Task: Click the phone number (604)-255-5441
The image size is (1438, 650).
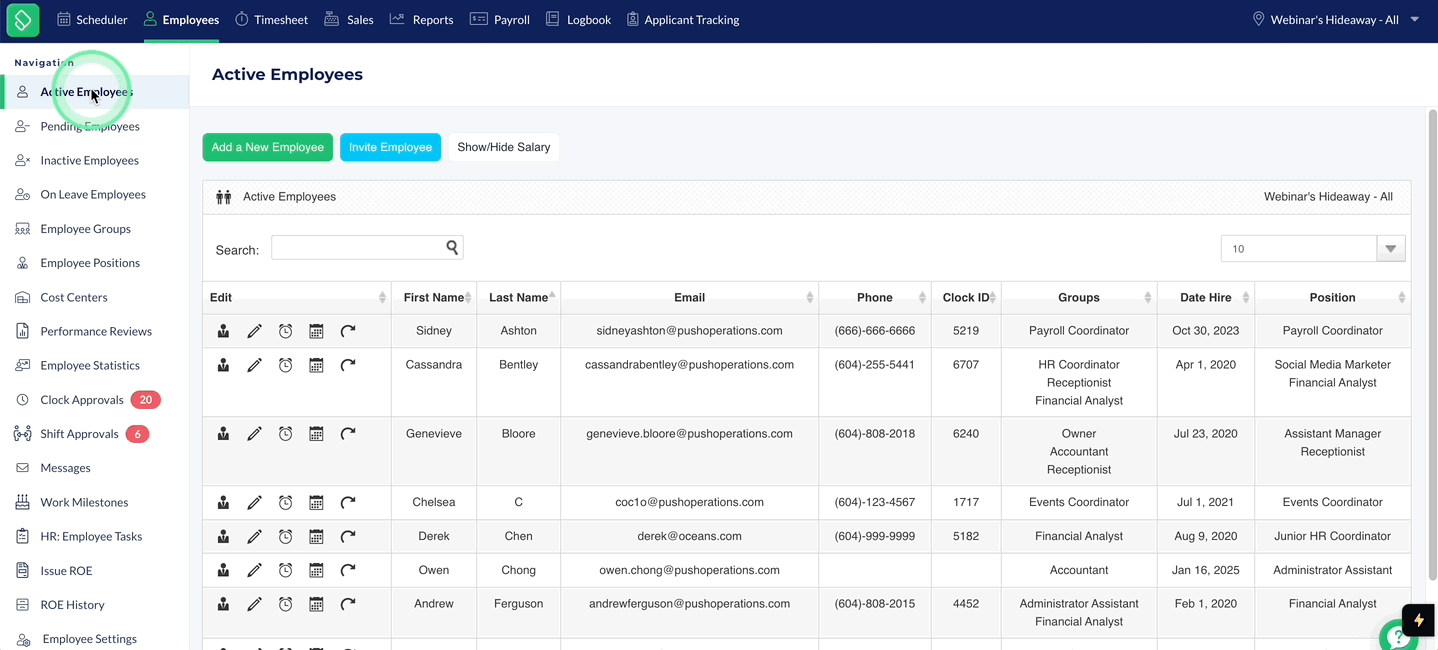Action: (x=875, y=365)
